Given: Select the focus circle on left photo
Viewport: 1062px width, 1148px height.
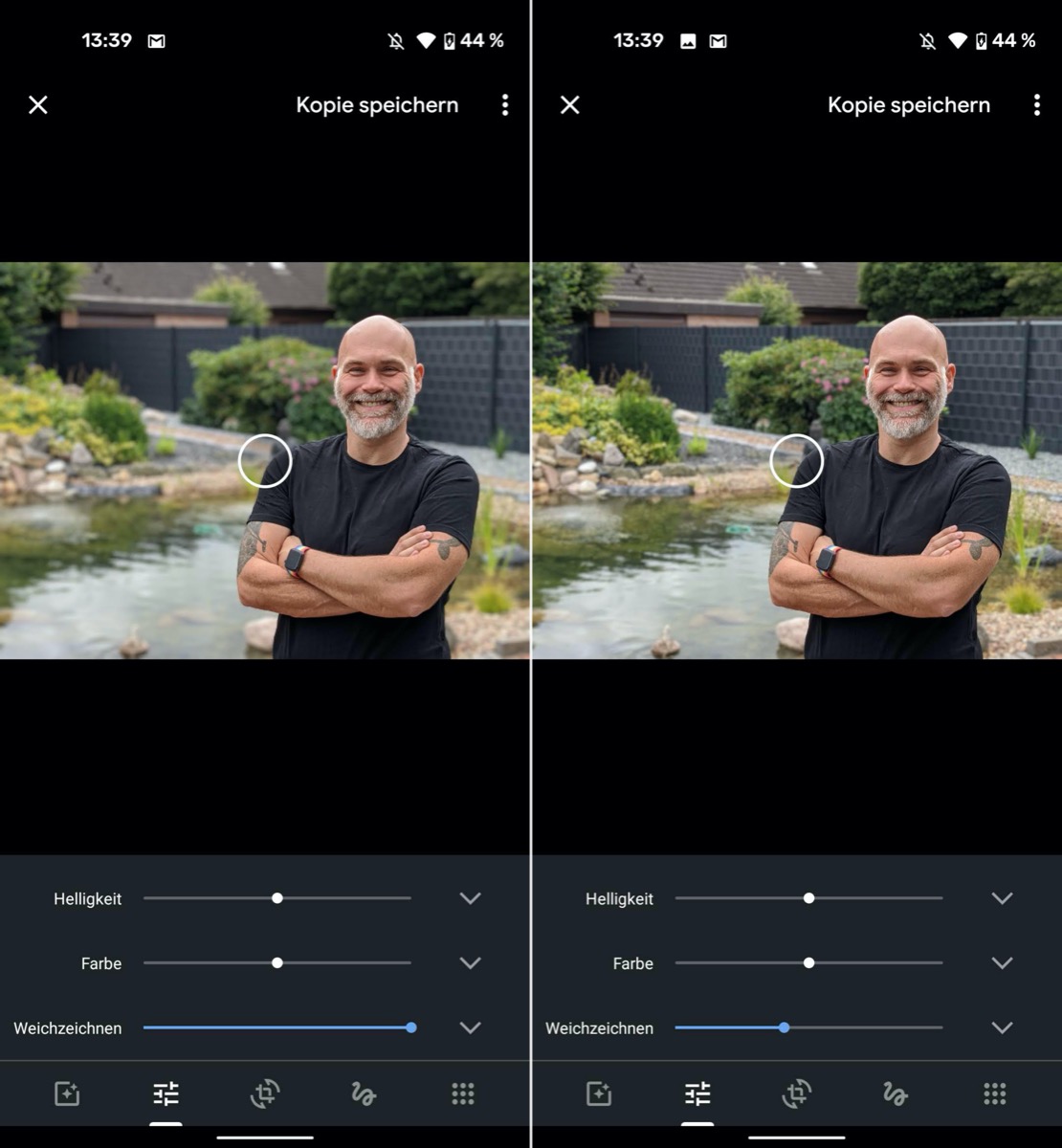Looking at the screenshot, I should coord(265,461).
